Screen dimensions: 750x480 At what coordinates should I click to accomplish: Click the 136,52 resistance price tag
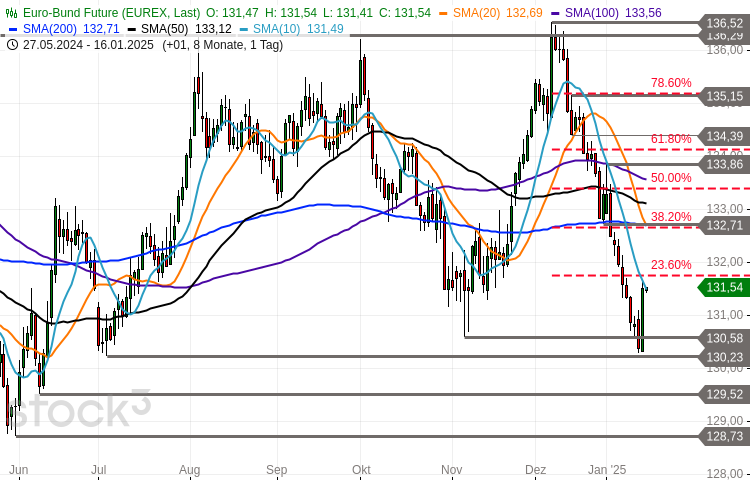(724, 23)
